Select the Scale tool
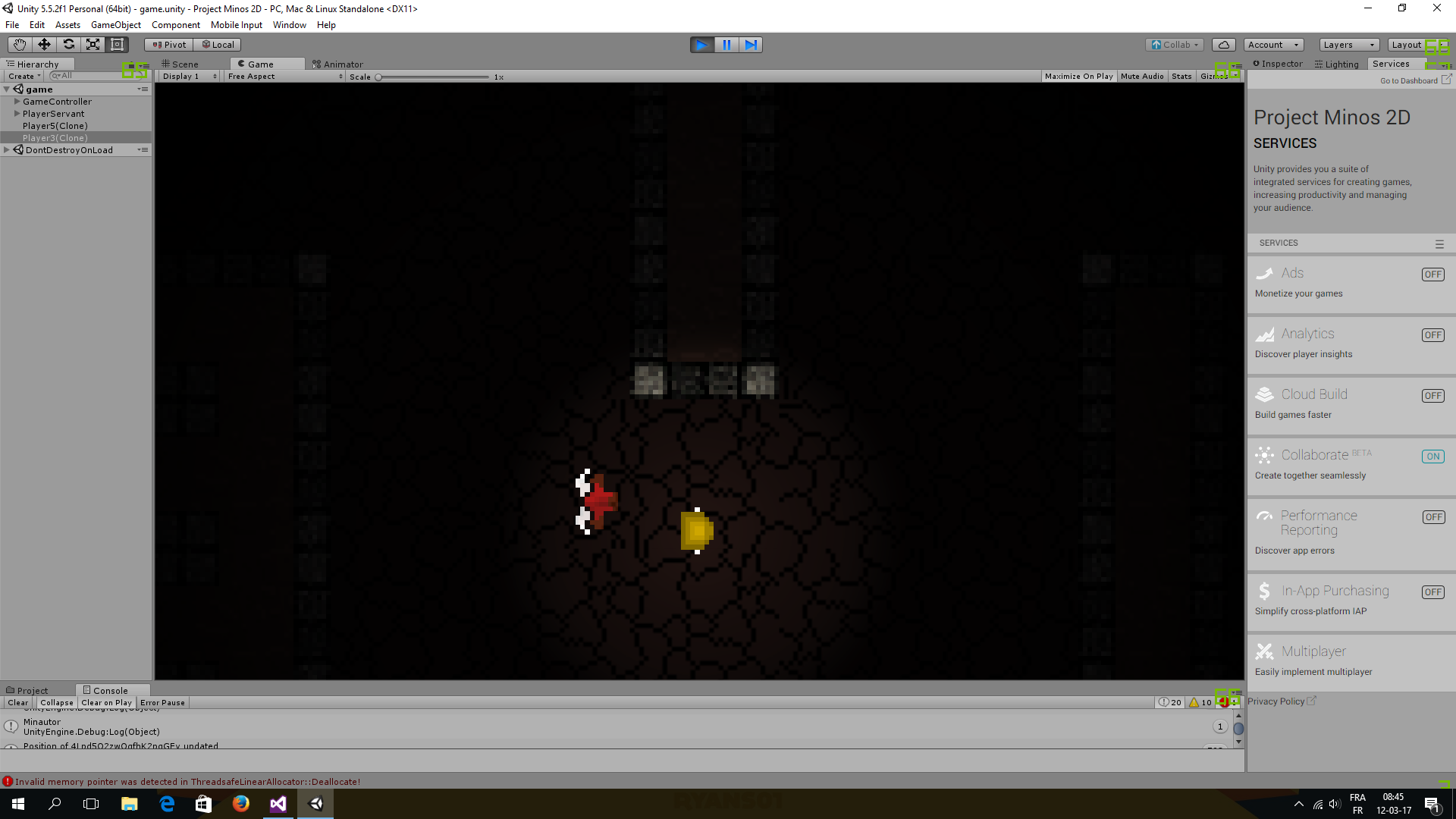 (x=93, y=45)
